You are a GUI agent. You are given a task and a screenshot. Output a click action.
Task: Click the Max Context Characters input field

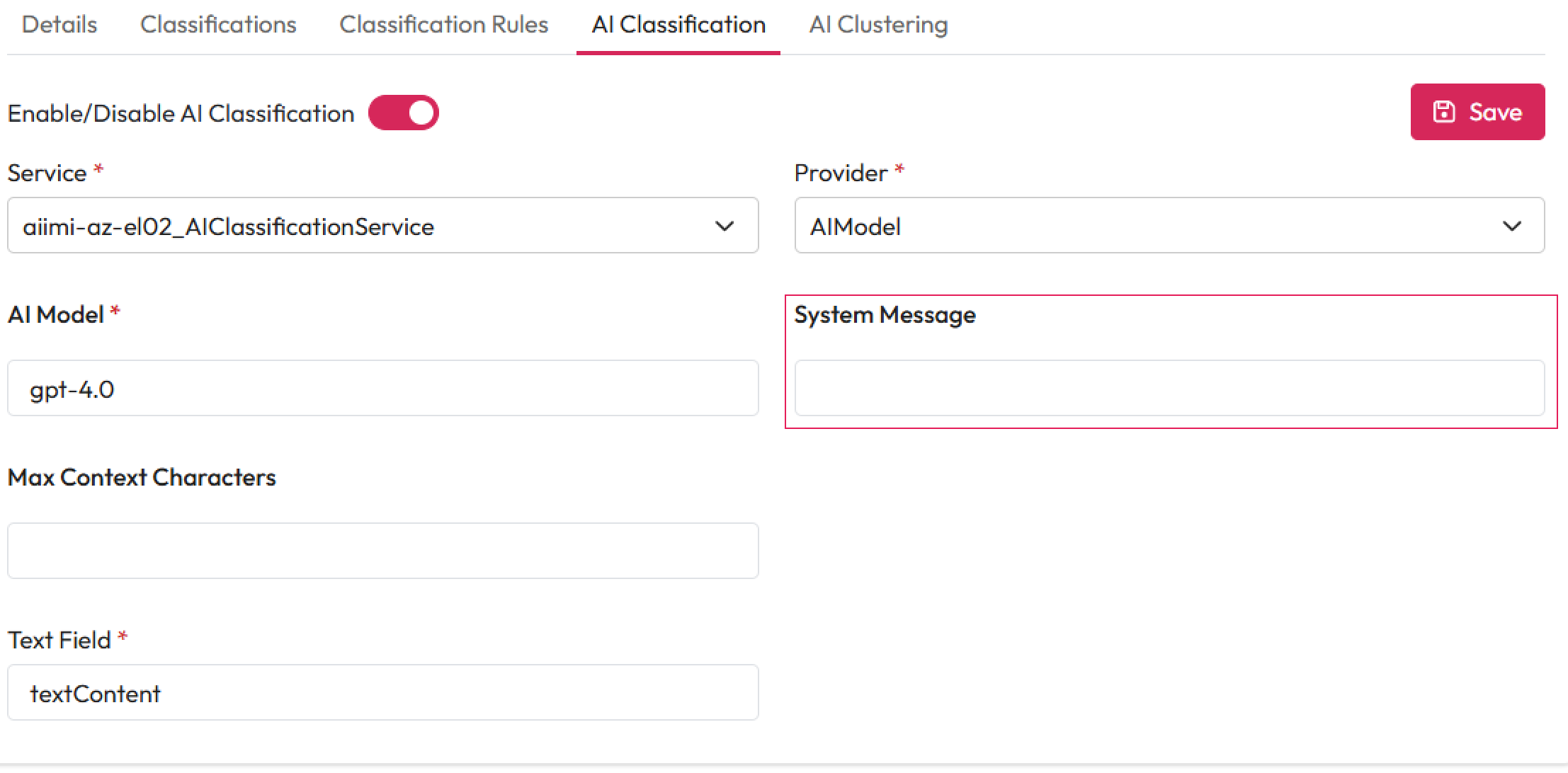pos(382,551)
